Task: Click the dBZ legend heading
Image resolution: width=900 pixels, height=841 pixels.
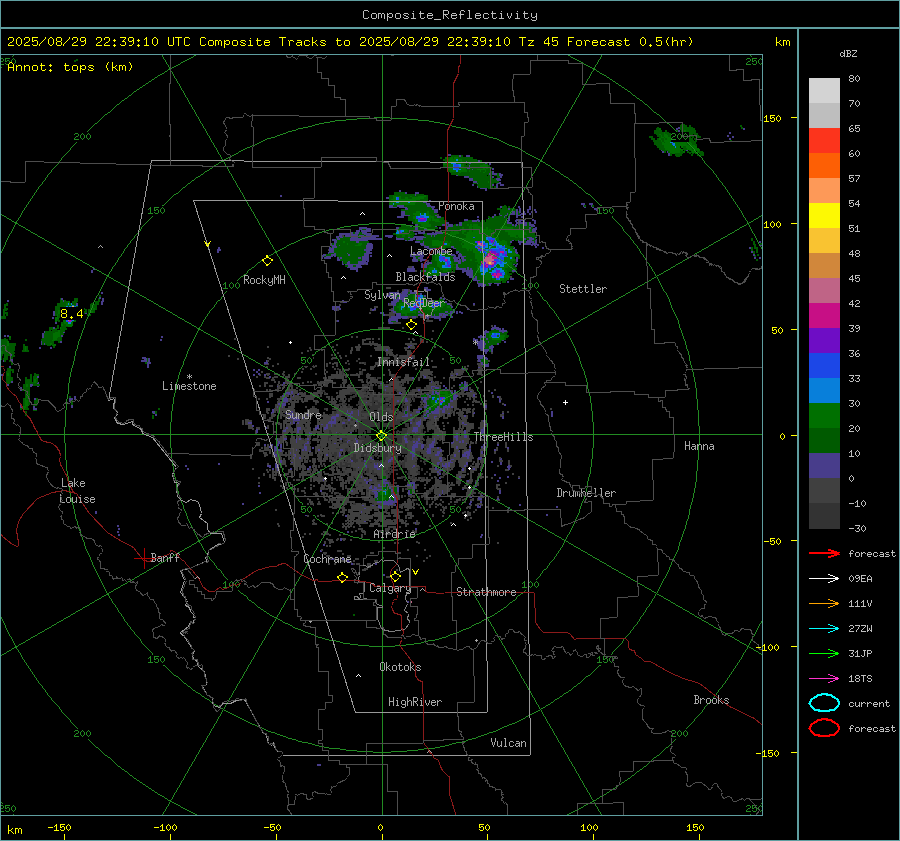Action: pos(848,54)
